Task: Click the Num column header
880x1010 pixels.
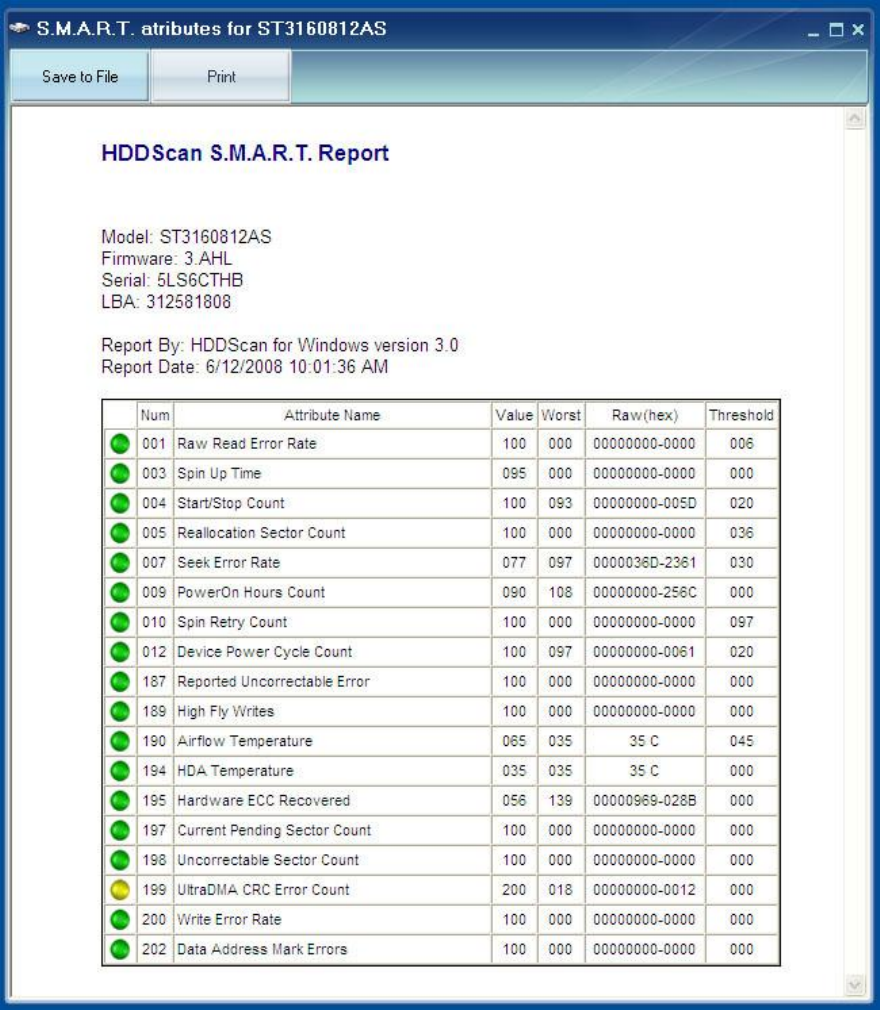Action: coord(155,415)
